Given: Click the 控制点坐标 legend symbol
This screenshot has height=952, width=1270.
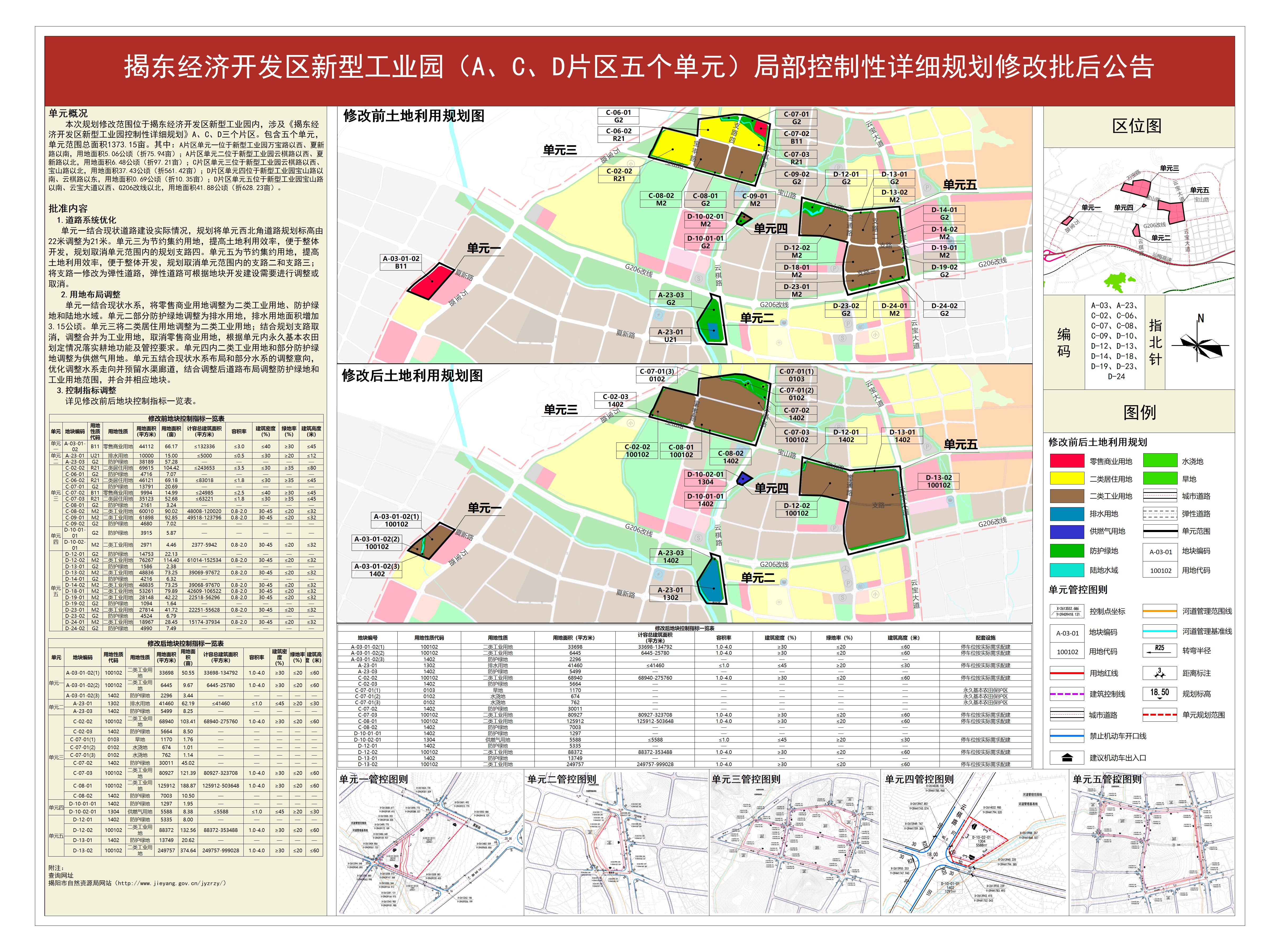Looking at the screenshot, I should point(1067,611).
